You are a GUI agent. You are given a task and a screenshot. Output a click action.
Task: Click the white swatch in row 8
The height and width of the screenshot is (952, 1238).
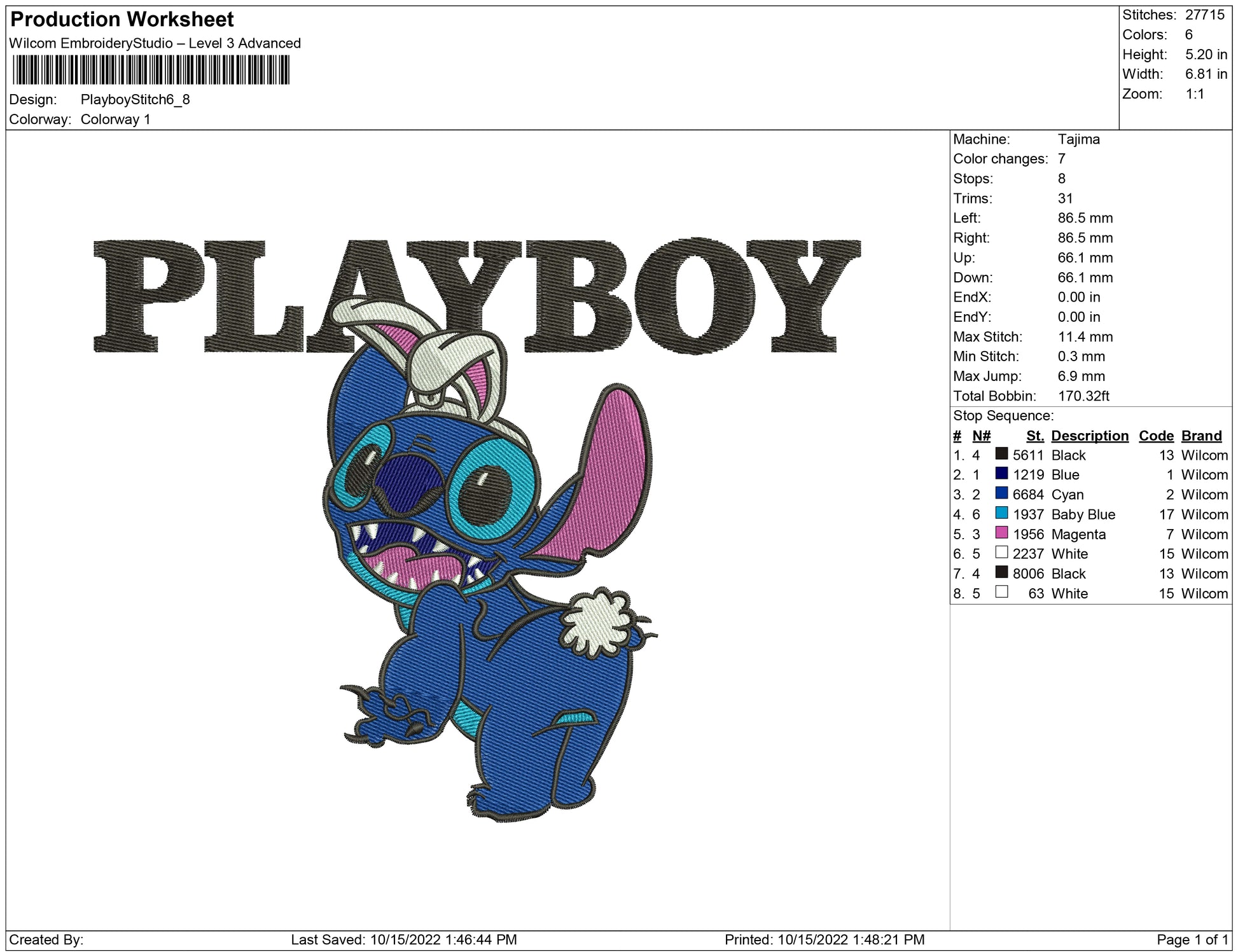[1001, 591]
